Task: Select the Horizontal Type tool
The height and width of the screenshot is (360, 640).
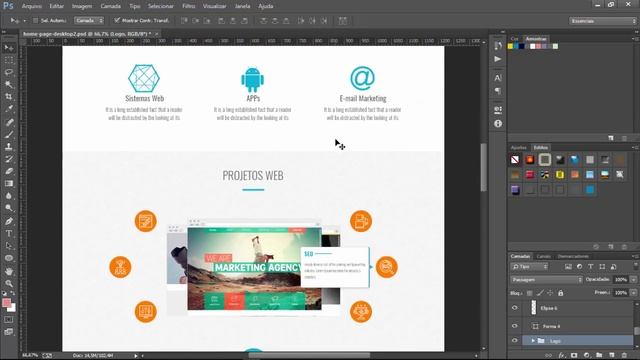Action: (9, 234)
